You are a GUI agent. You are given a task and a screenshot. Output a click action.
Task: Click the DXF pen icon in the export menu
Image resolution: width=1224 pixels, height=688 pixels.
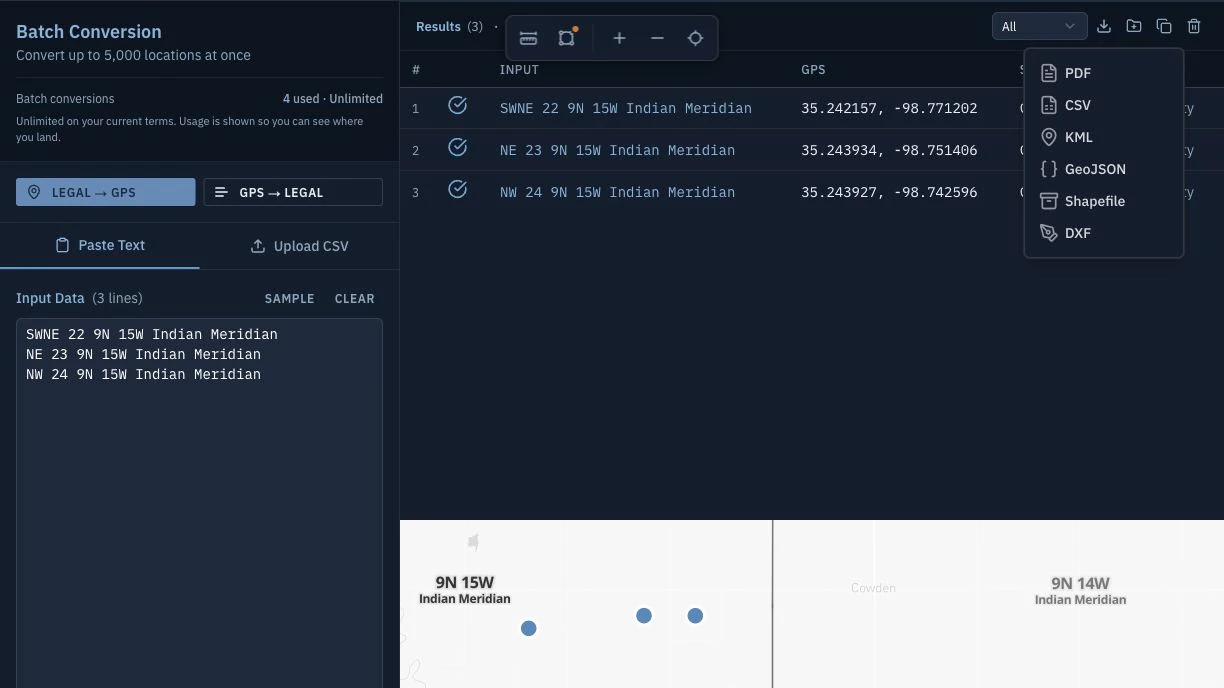1049,233
